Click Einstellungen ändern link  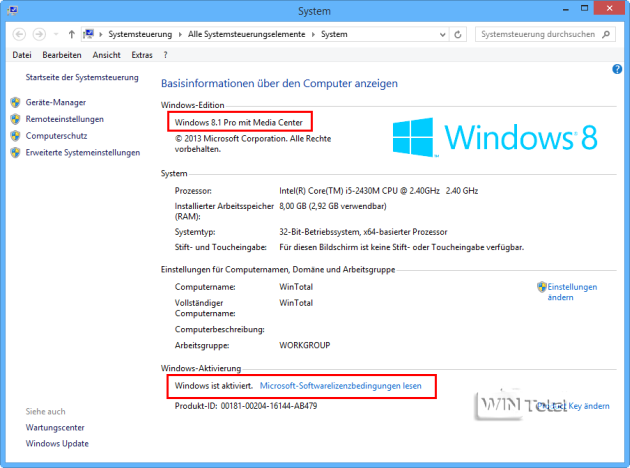point(572,292)
